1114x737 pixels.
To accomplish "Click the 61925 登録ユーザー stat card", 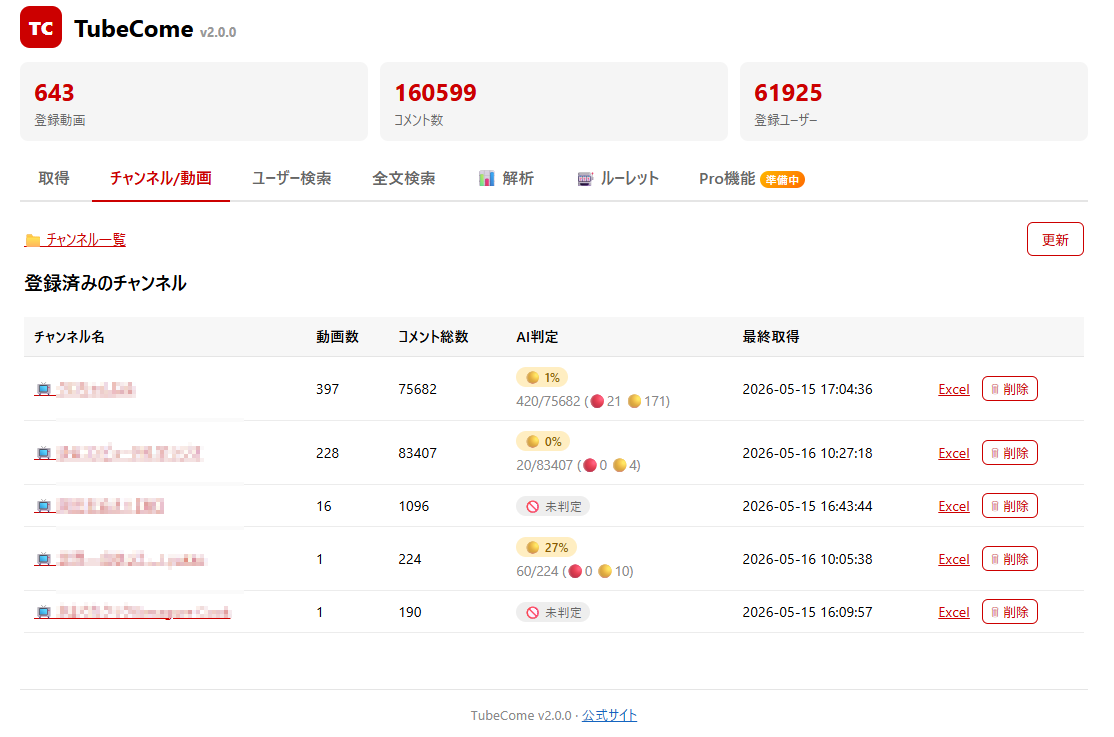I will point(914,102).
